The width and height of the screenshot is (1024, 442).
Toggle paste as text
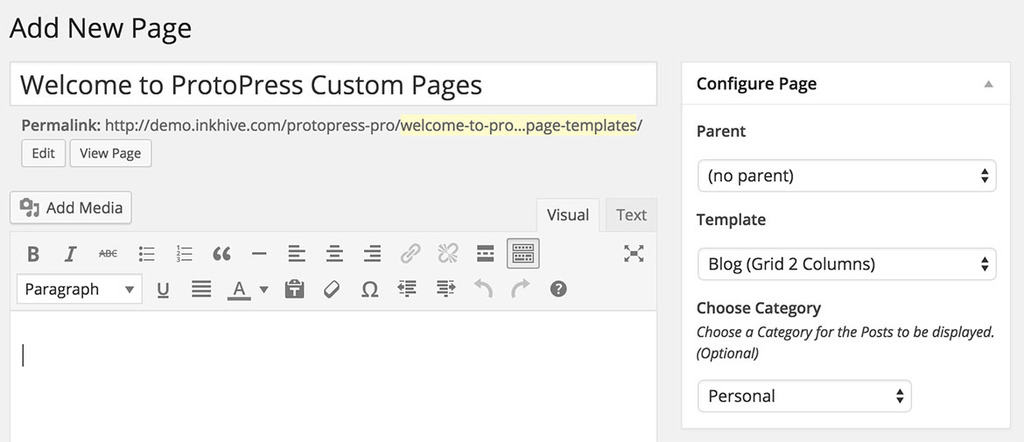295,289
